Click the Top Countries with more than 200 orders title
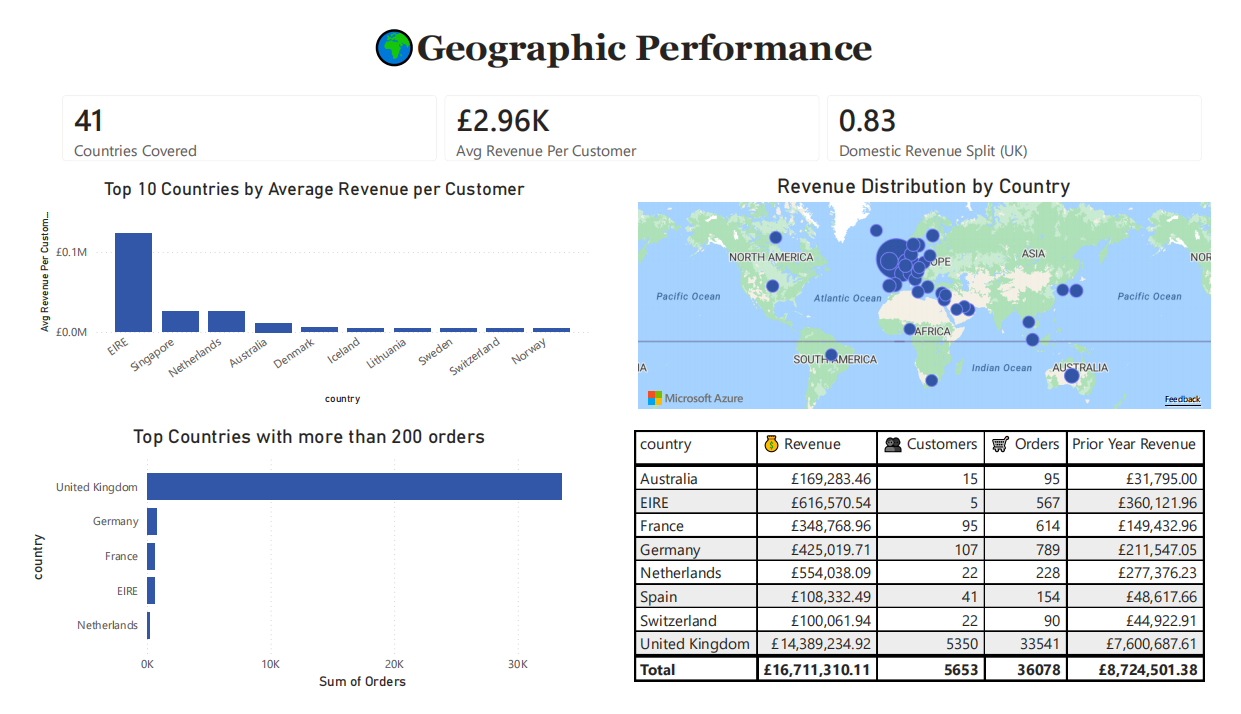Screen dimensions: 1241x714 pyautogui.click(x=309, y=437)
